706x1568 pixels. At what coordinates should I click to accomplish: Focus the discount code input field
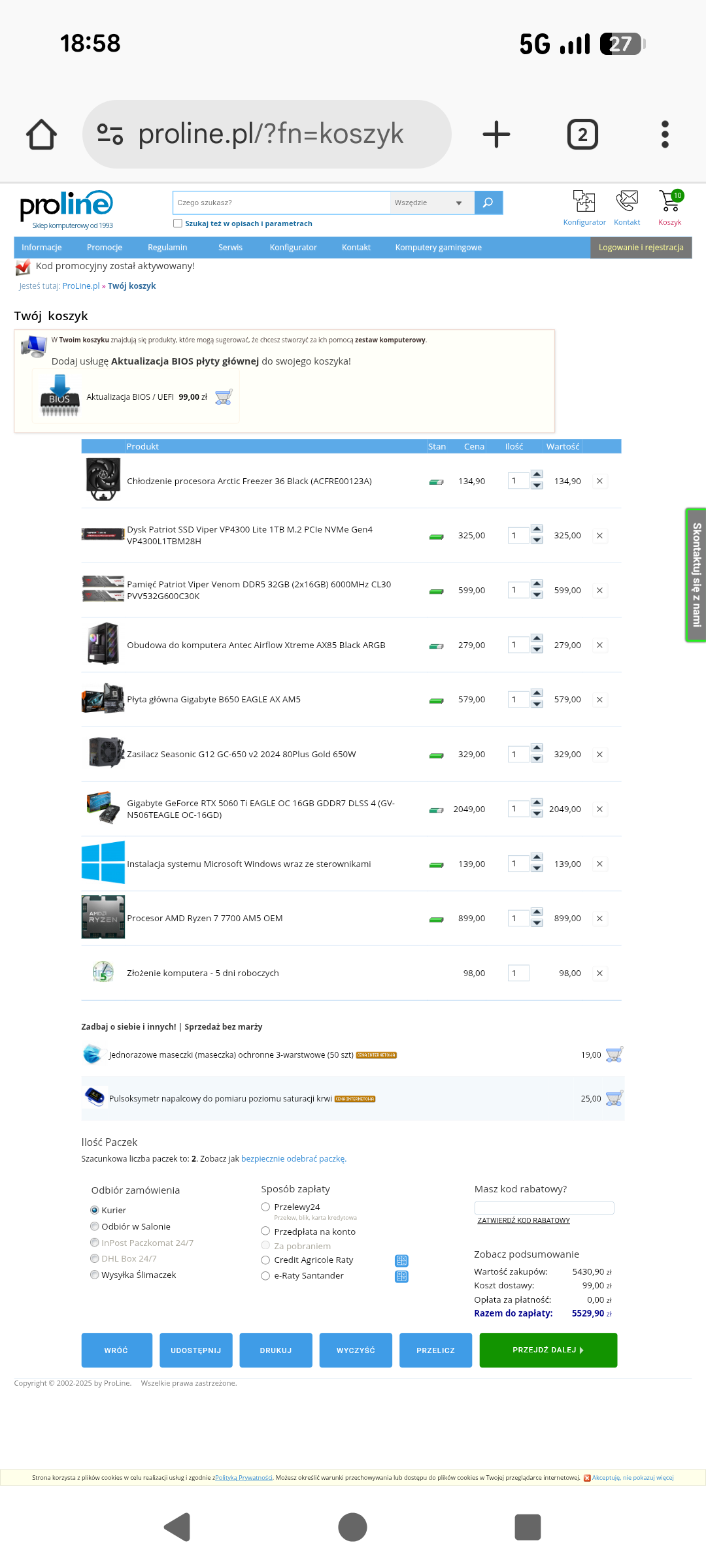click(544, 1208)
